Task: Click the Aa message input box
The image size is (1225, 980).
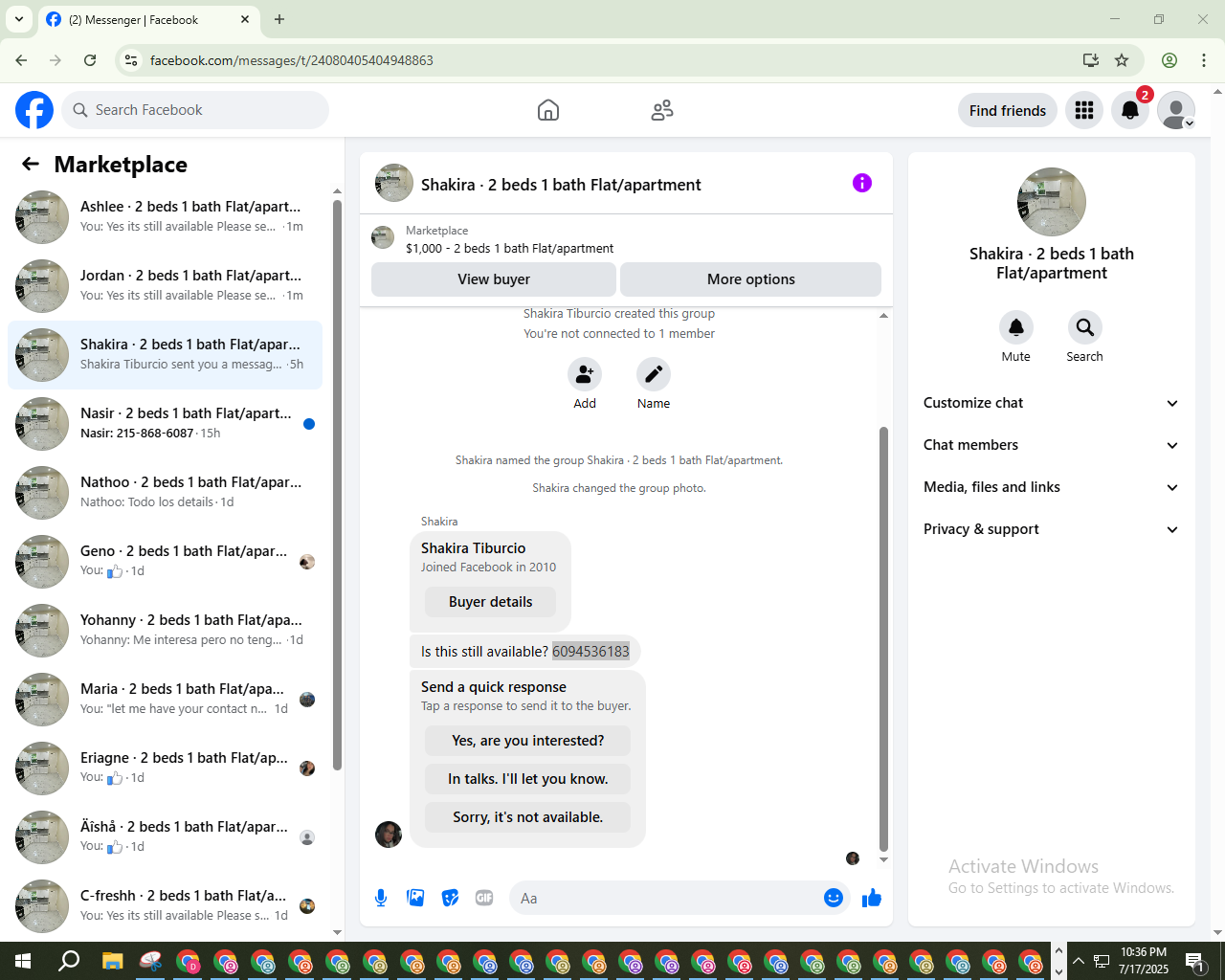Action: click(x=666, y=898)
